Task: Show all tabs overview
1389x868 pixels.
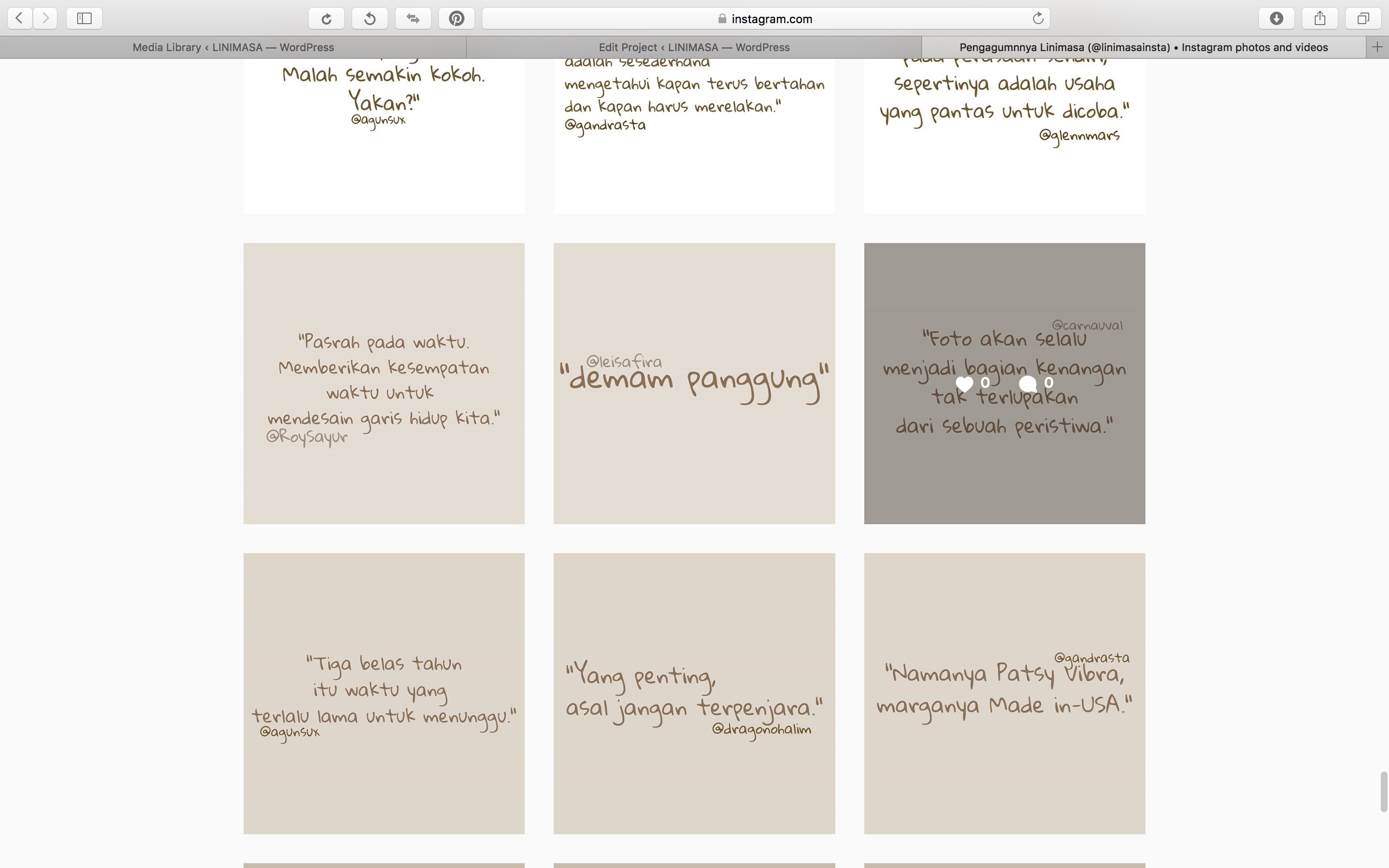Action: click(x=1362, y=18)
